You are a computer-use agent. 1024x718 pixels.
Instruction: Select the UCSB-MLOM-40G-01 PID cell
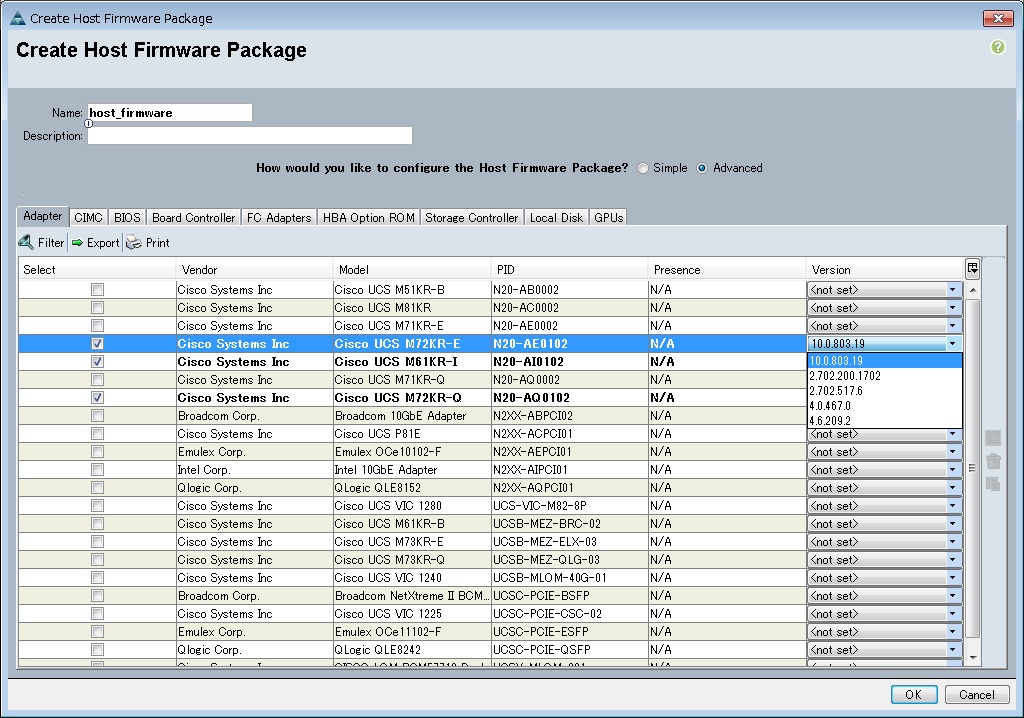coord(569,578)
